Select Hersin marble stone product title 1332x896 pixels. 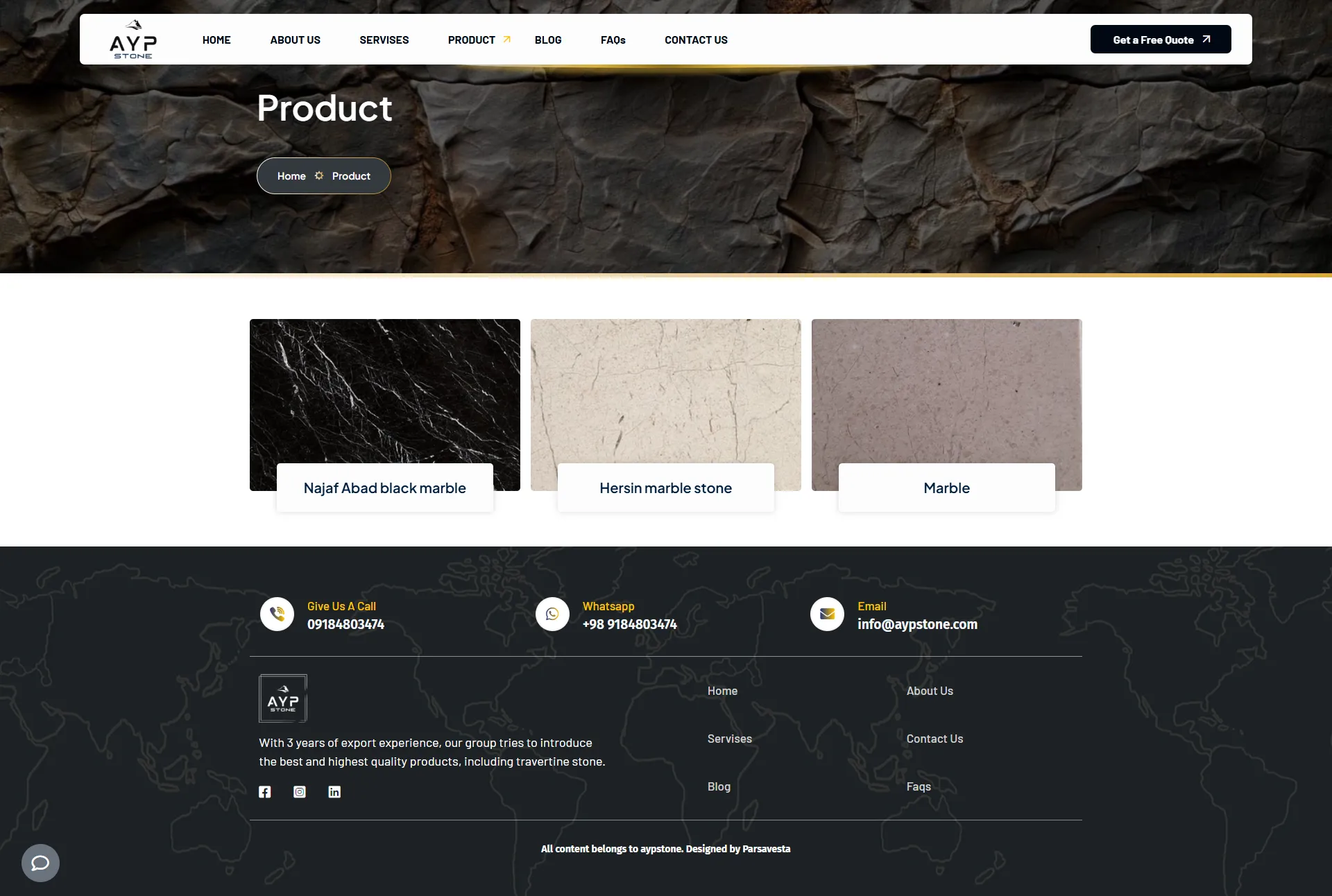pyautogui.click(x=666, y=488)
